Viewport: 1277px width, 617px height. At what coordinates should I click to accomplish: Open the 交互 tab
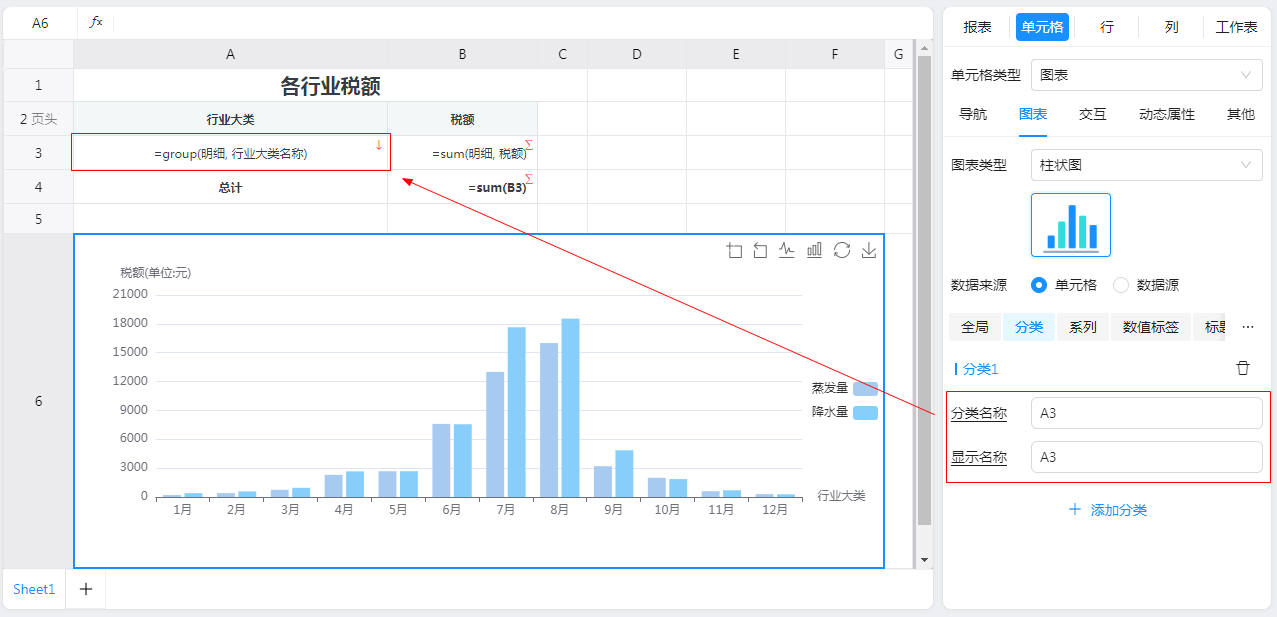point(1092,114)
